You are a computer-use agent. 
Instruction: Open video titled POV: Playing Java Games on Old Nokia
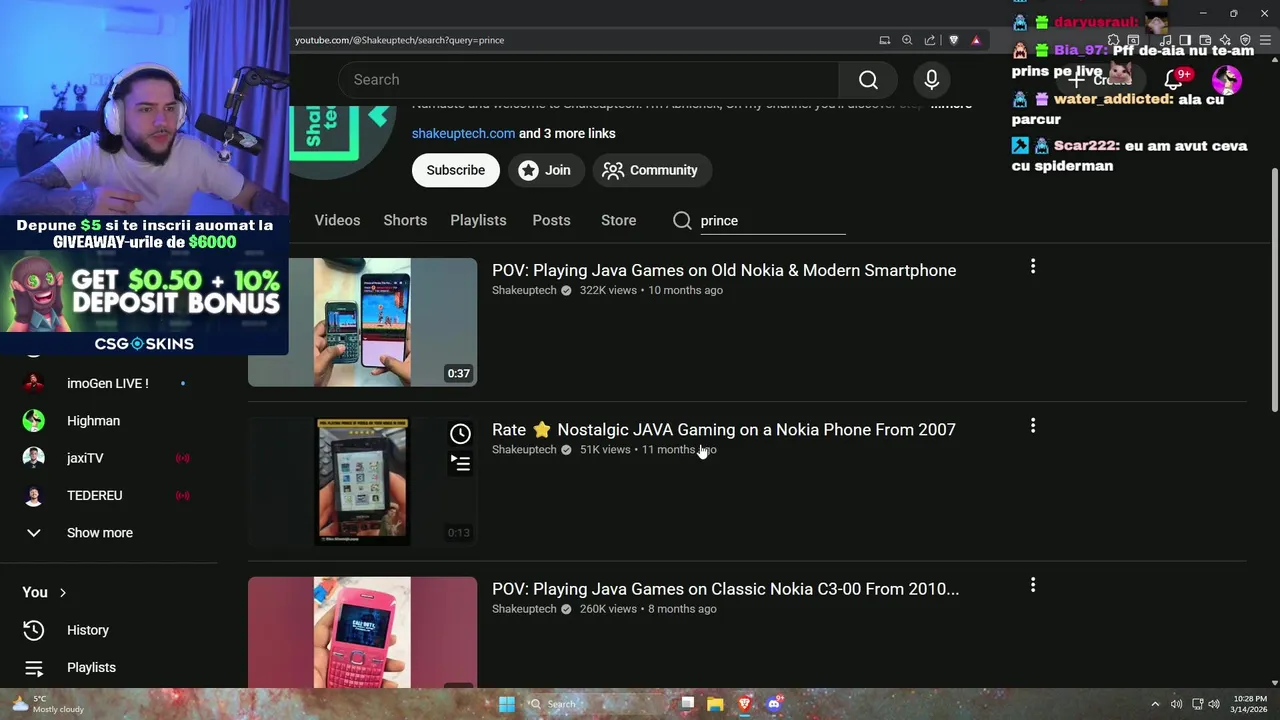724,271
